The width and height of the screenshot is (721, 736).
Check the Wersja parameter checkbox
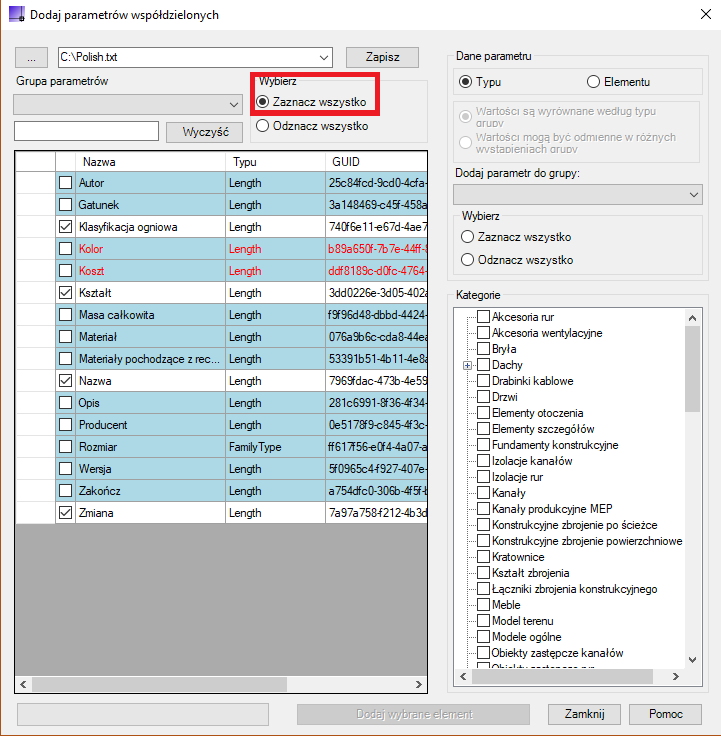click(x=65, y=468)
